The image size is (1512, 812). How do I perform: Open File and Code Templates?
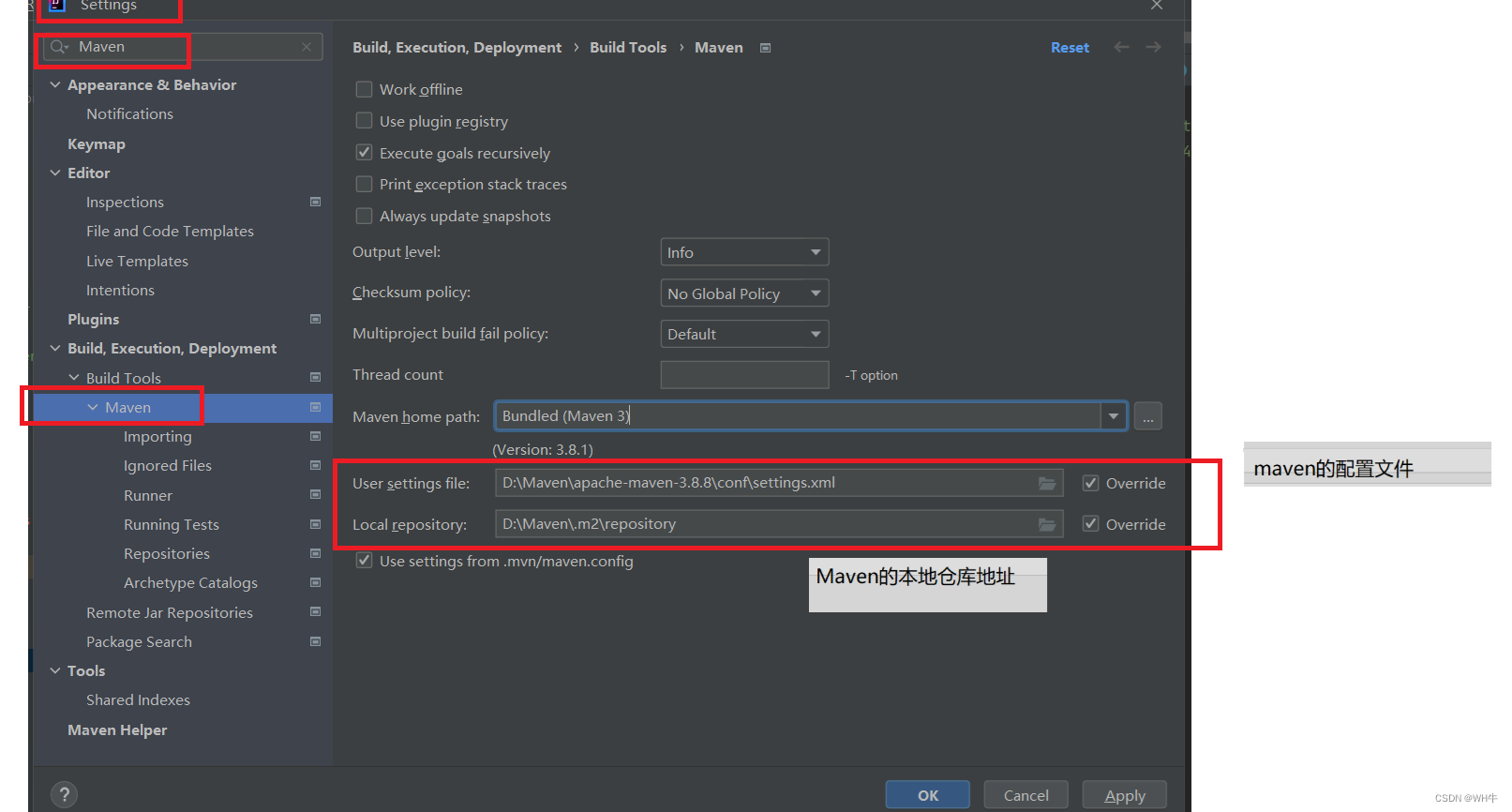(x=170, y=232)
